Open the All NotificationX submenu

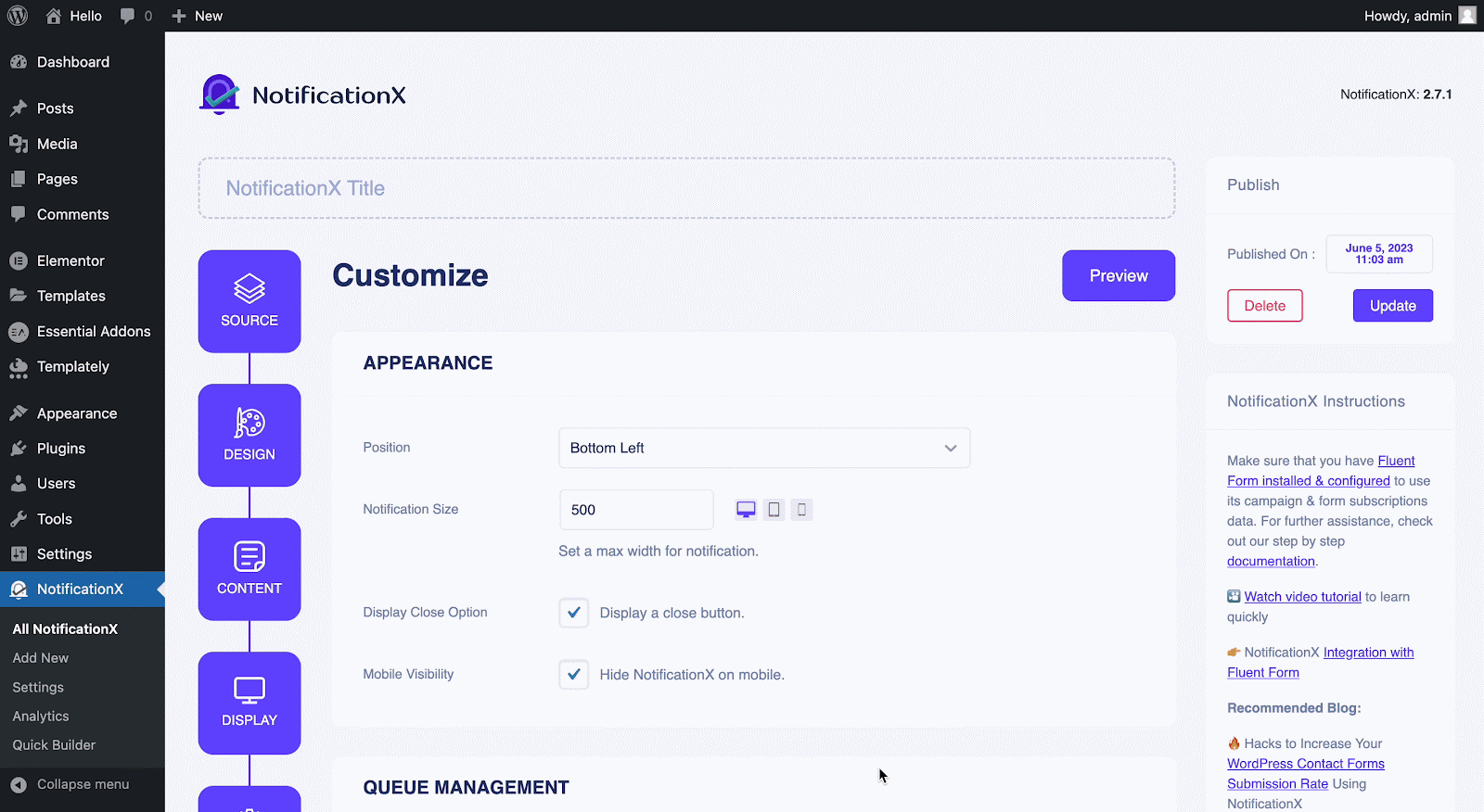coord(65,628)
